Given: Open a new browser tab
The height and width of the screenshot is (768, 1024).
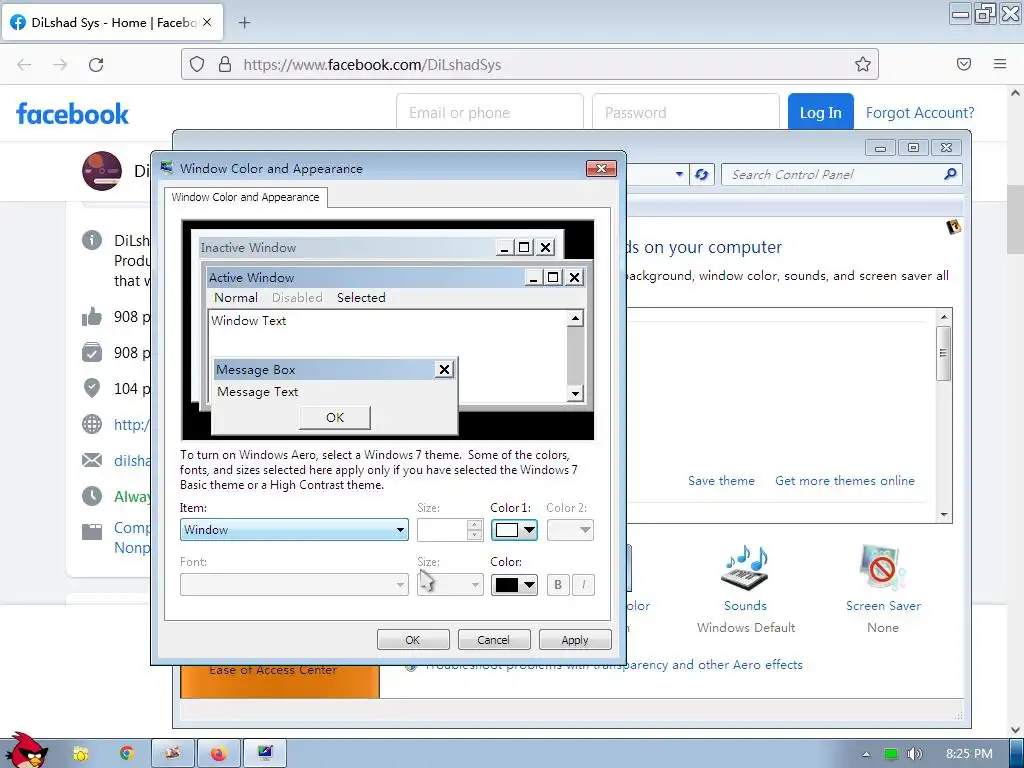Looking at the screenshot, I should coord(244,23).
